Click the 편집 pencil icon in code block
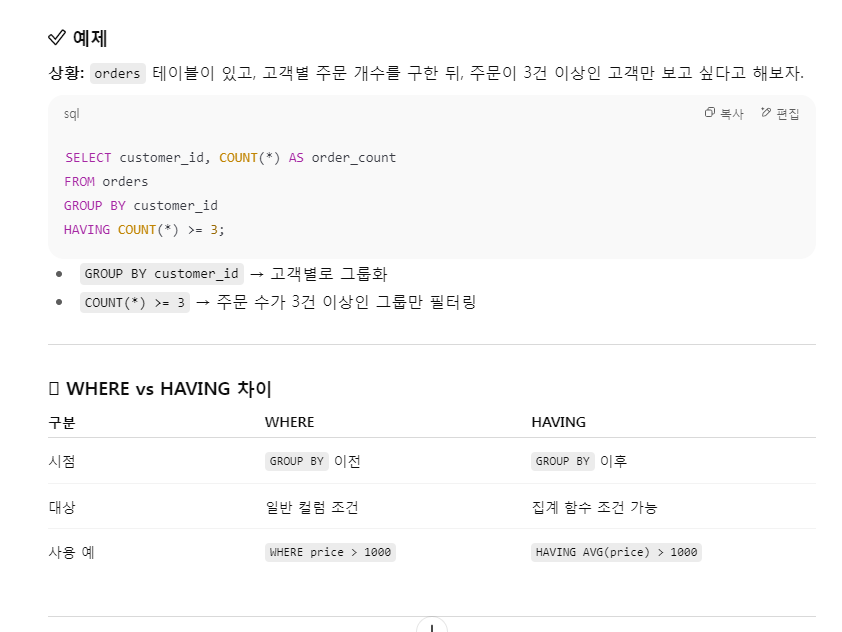 click(x=766, y=112)
